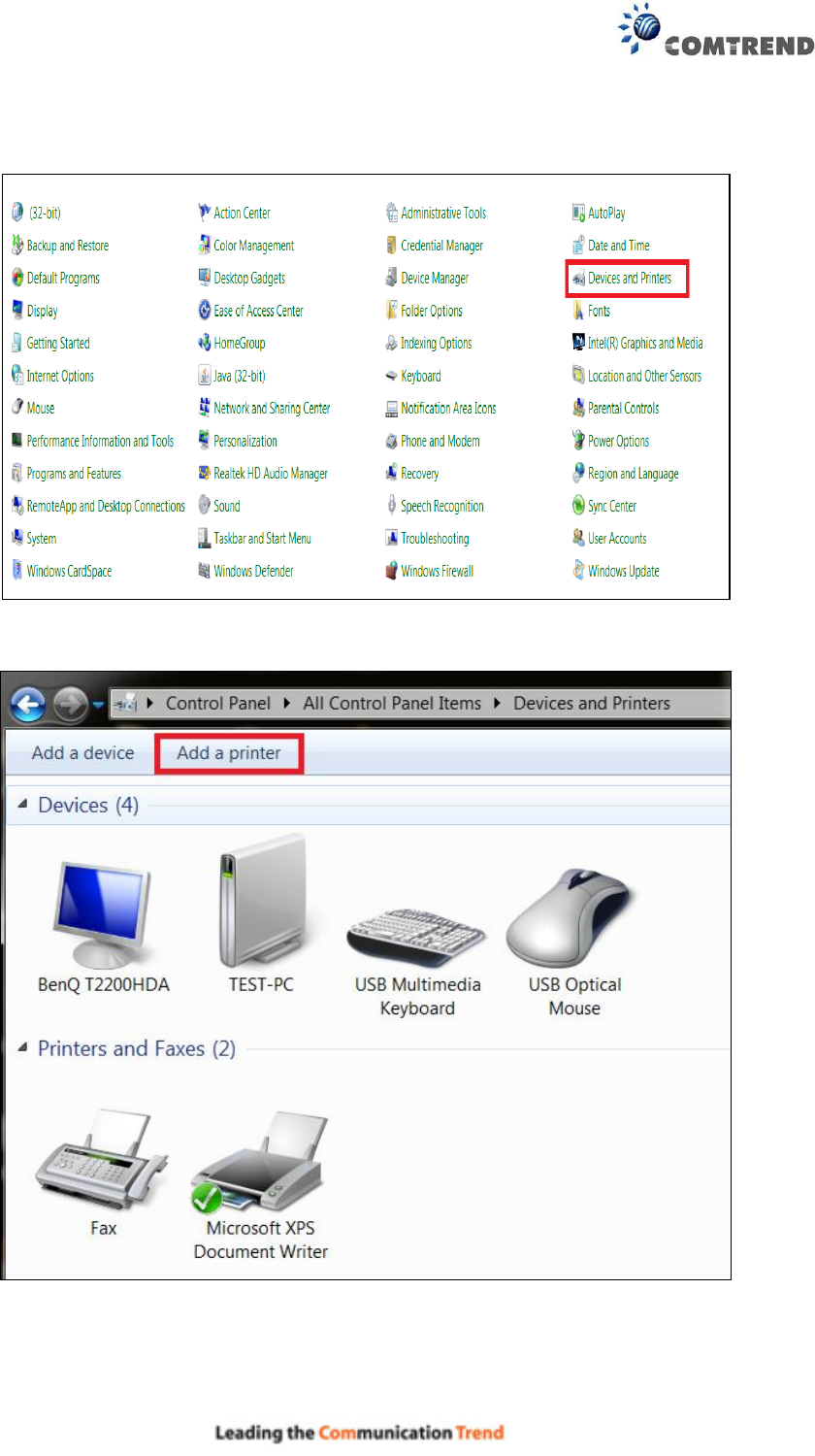Click the Power Options icon
The width and height of the screenshot is (815, 1456).
tap(579, 441)
